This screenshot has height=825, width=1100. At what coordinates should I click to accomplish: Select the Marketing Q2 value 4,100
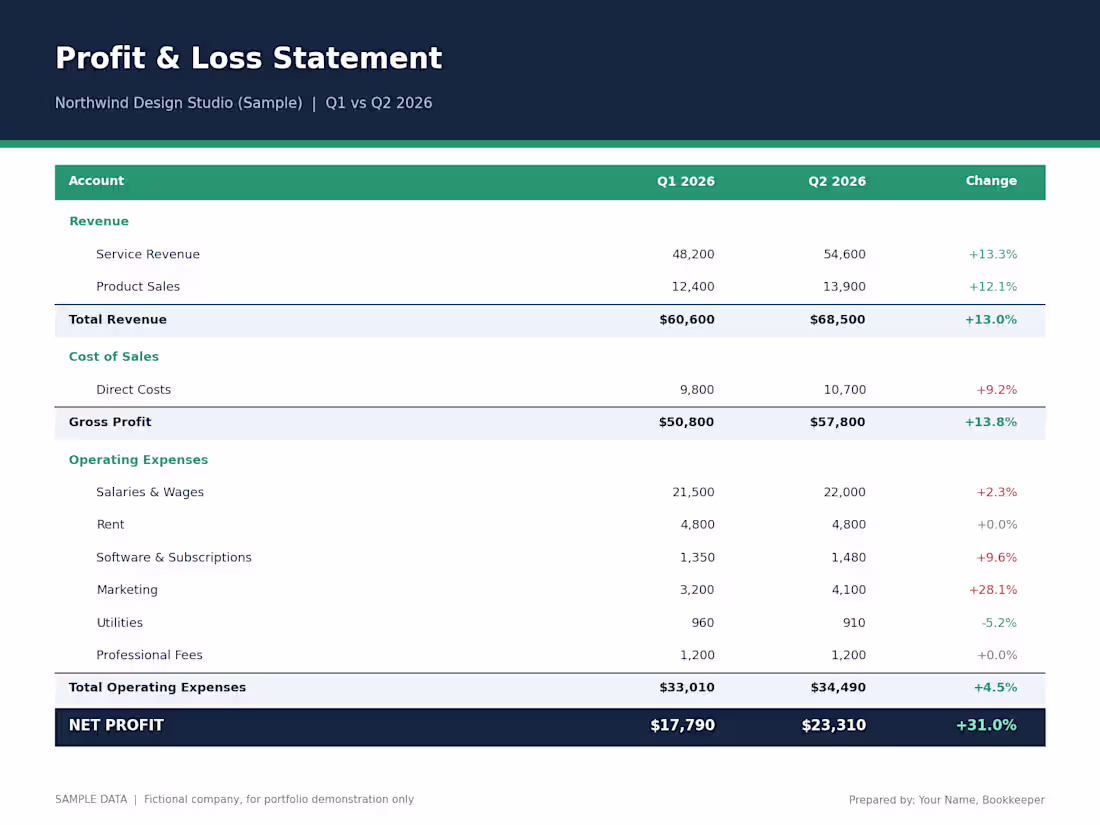coord(848,589)
